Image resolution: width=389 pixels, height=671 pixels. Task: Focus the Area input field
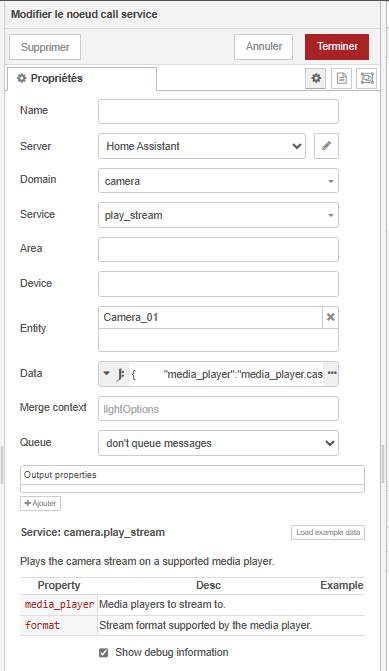pos(218,249)
